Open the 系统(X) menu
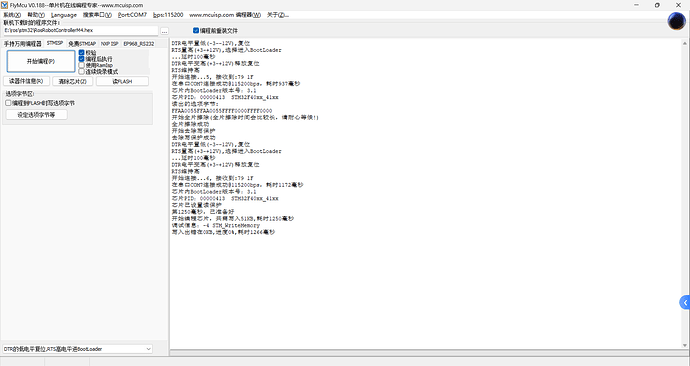The image size is (690, 366). tap(12, 15)
